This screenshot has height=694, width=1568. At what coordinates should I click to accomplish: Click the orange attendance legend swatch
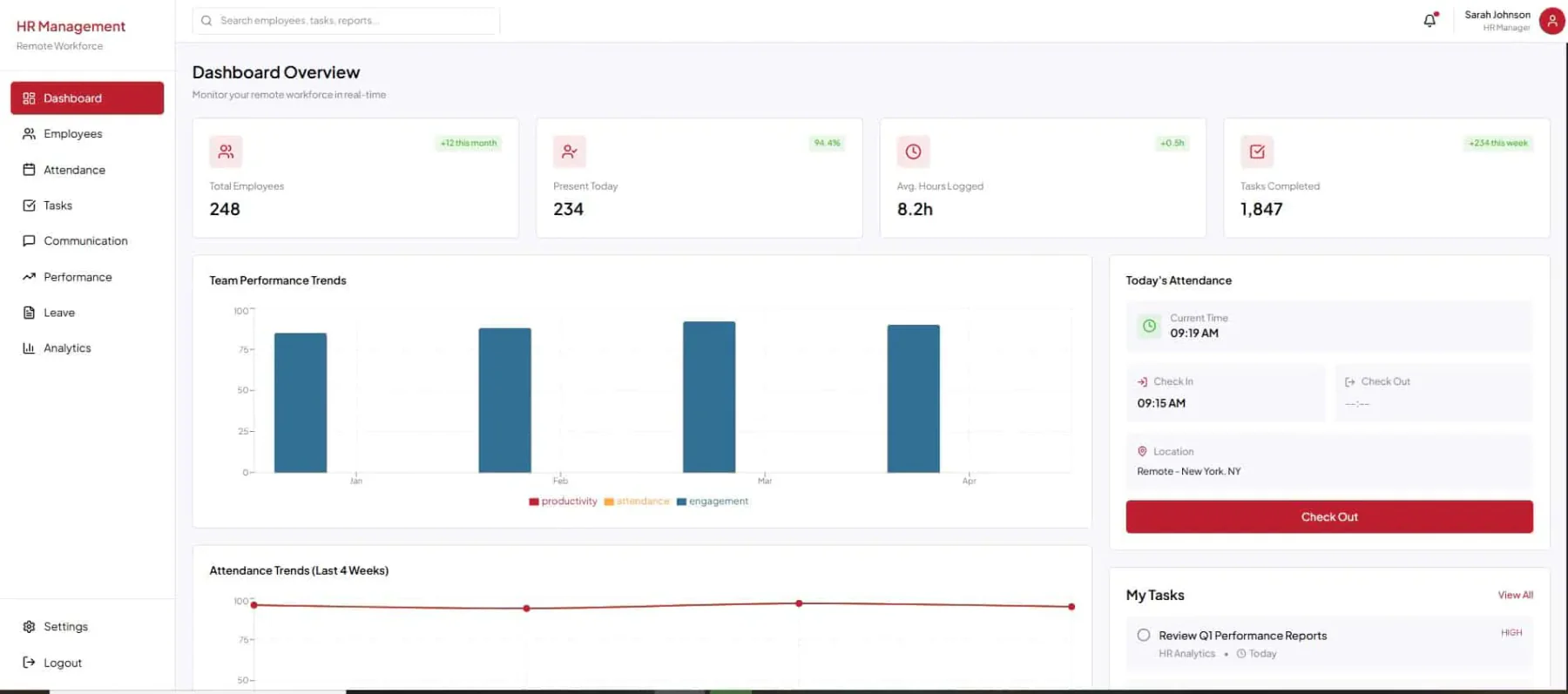609,502
